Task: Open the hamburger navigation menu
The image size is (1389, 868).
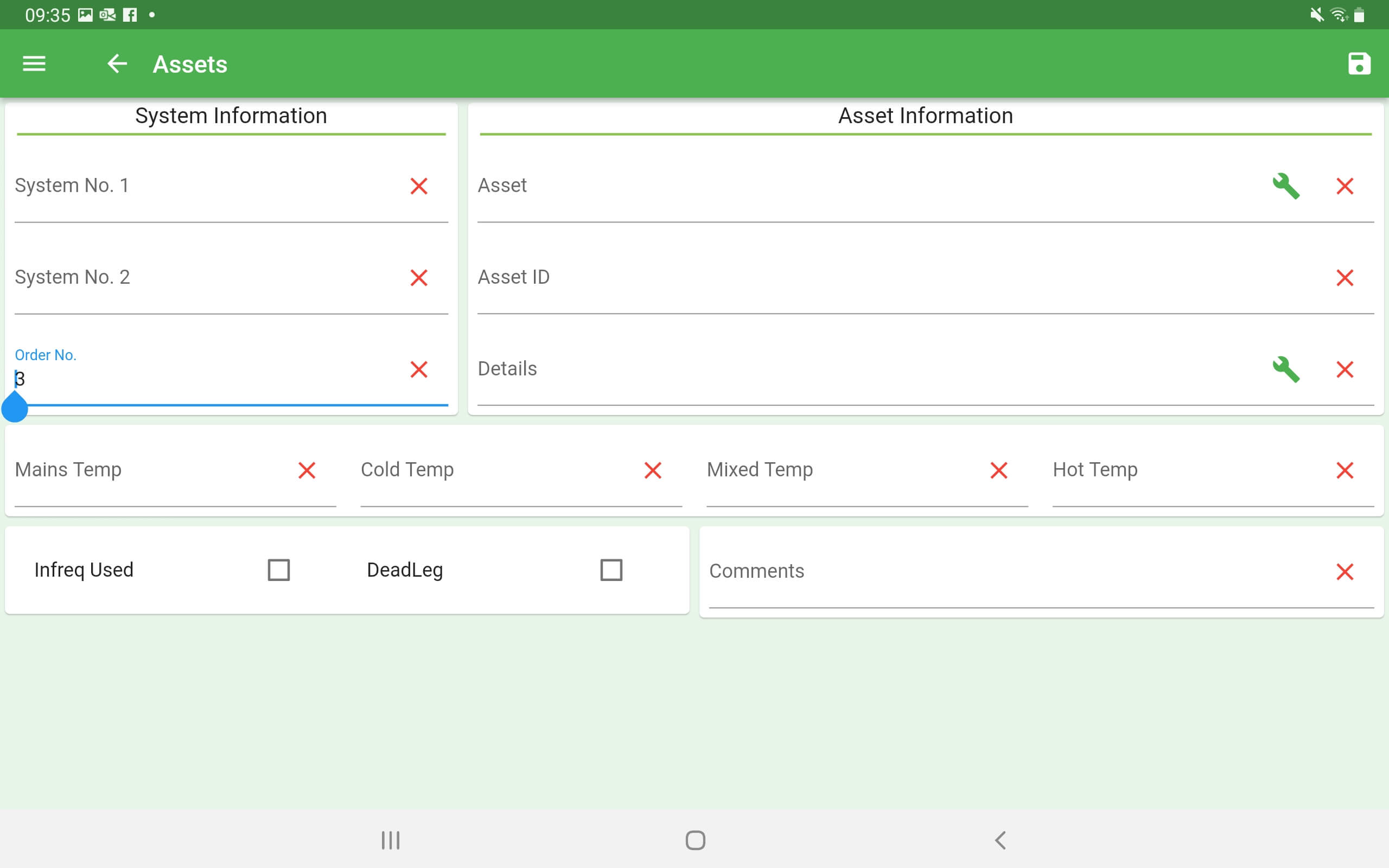Action: (x=34, y=63)
